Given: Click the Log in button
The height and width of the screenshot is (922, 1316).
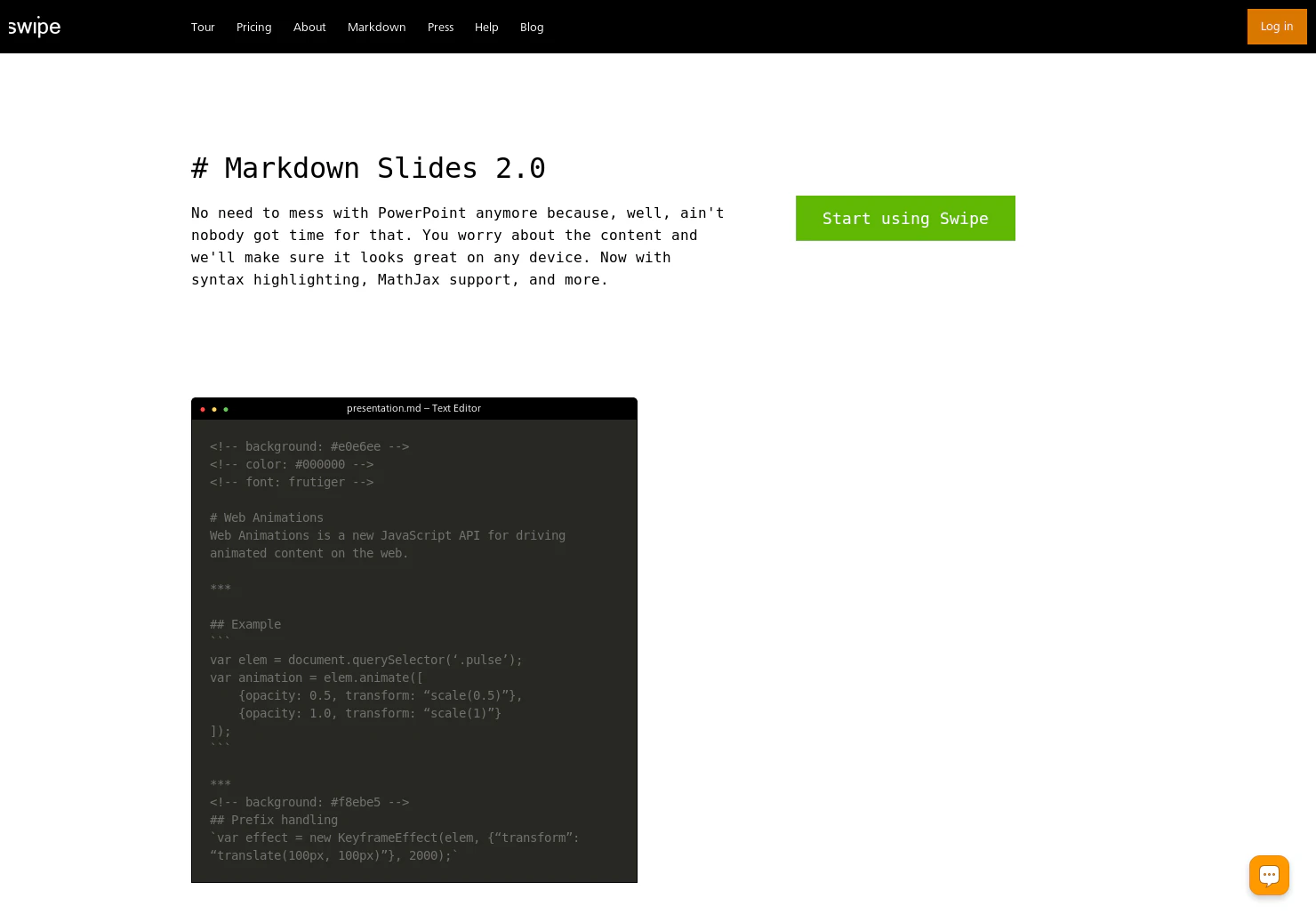Looking at the screenshot, I should tap(1277, 27).
